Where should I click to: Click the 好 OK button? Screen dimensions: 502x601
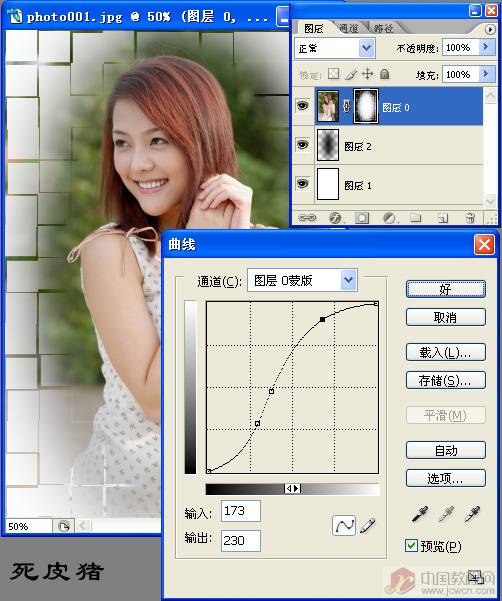(x=445, y=289)
